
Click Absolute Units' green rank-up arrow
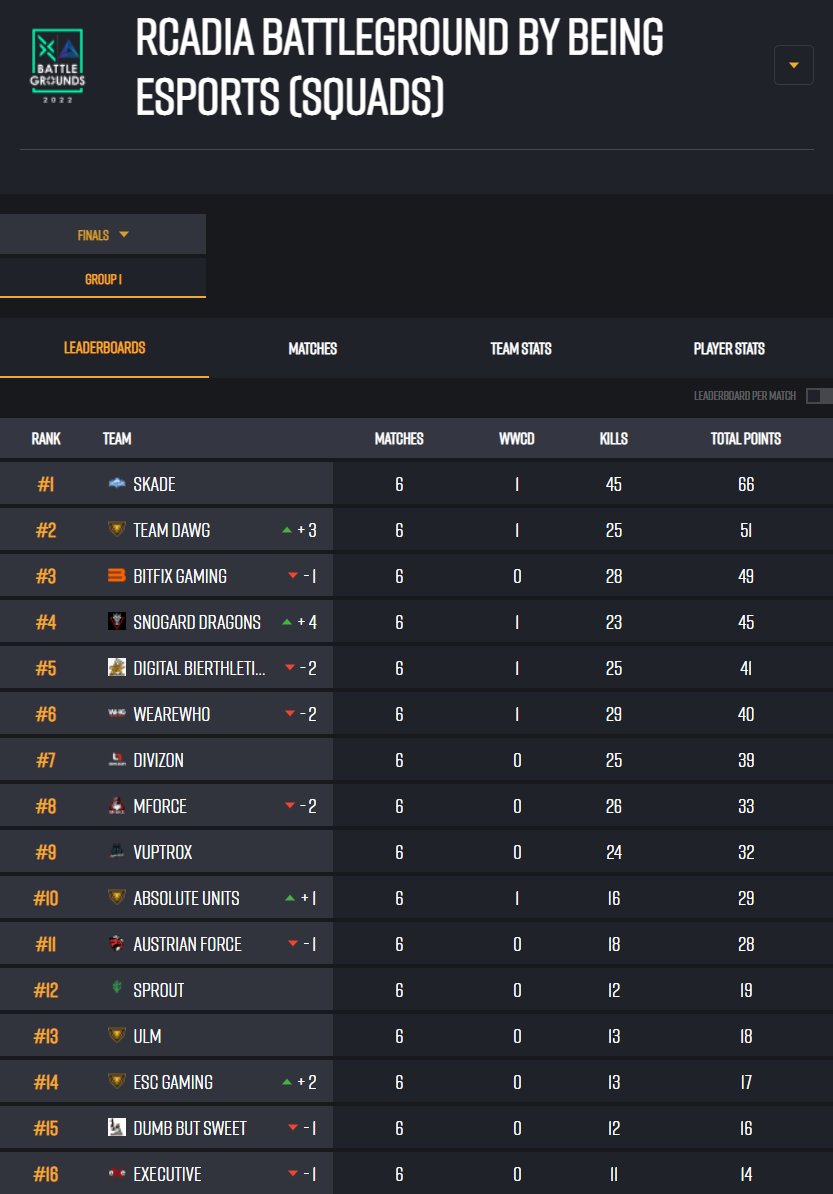[290, 898]
